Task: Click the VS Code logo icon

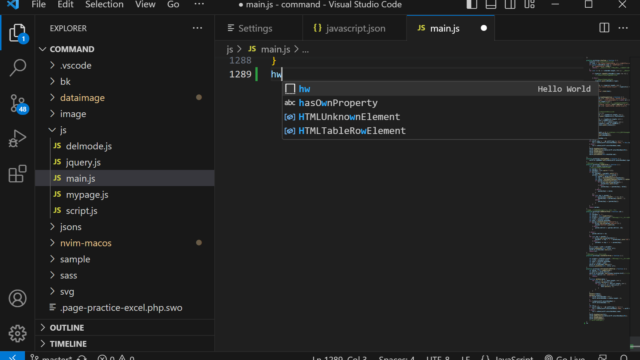Action: point(13,4)
